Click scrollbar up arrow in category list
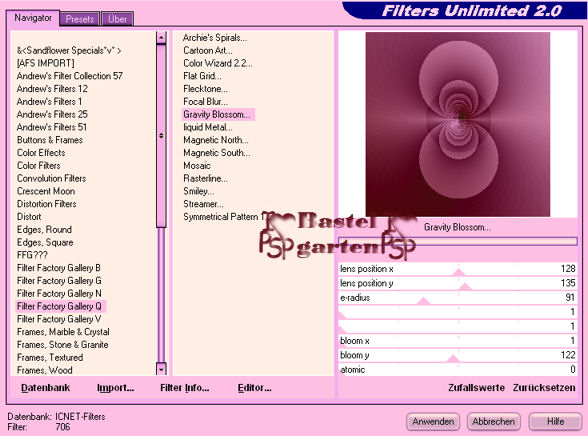 click(161, 37)
